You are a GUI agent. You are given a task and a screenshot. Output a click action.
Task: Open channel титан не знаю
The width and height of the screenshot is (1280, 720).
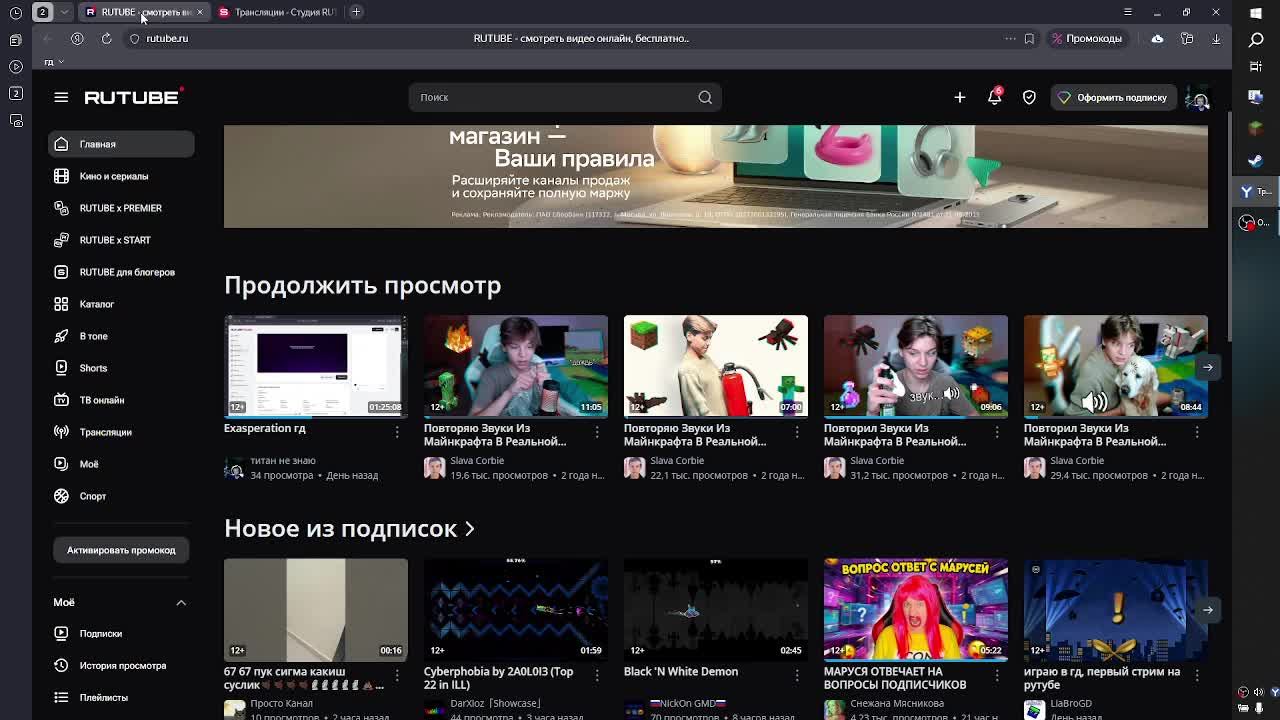click(283, 461)
